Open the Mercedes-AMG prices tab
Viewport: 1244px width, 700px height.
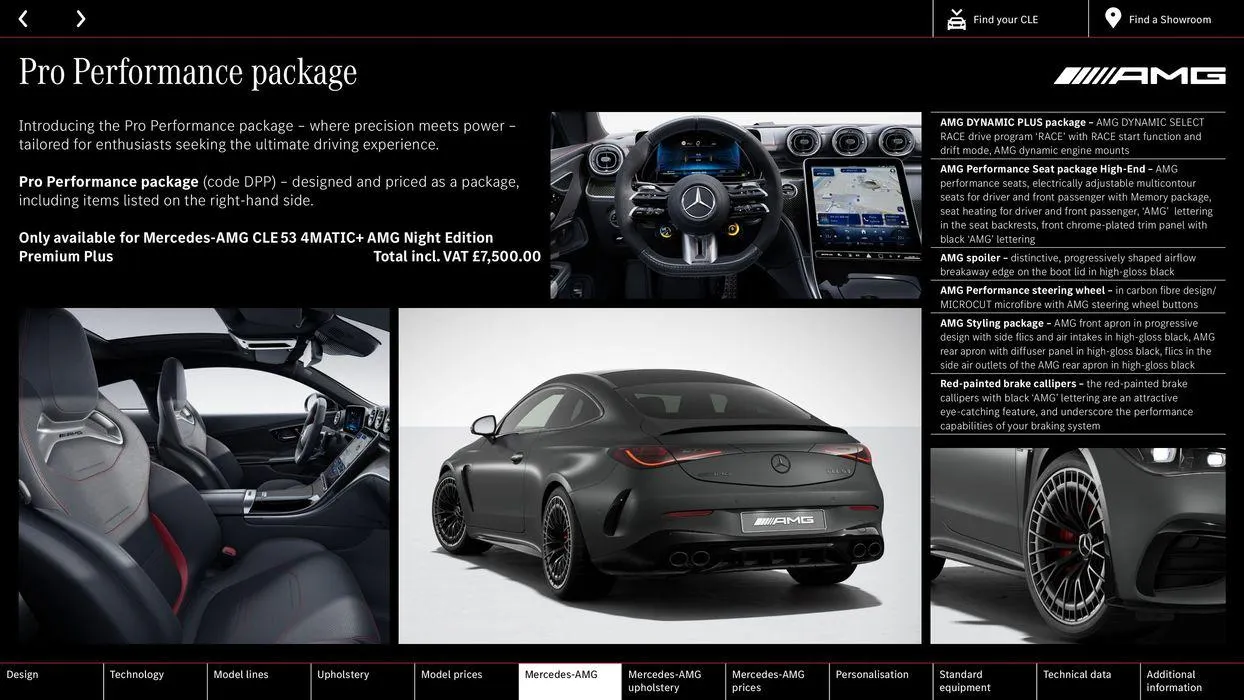pyautogui.click(x=768, y=681)
